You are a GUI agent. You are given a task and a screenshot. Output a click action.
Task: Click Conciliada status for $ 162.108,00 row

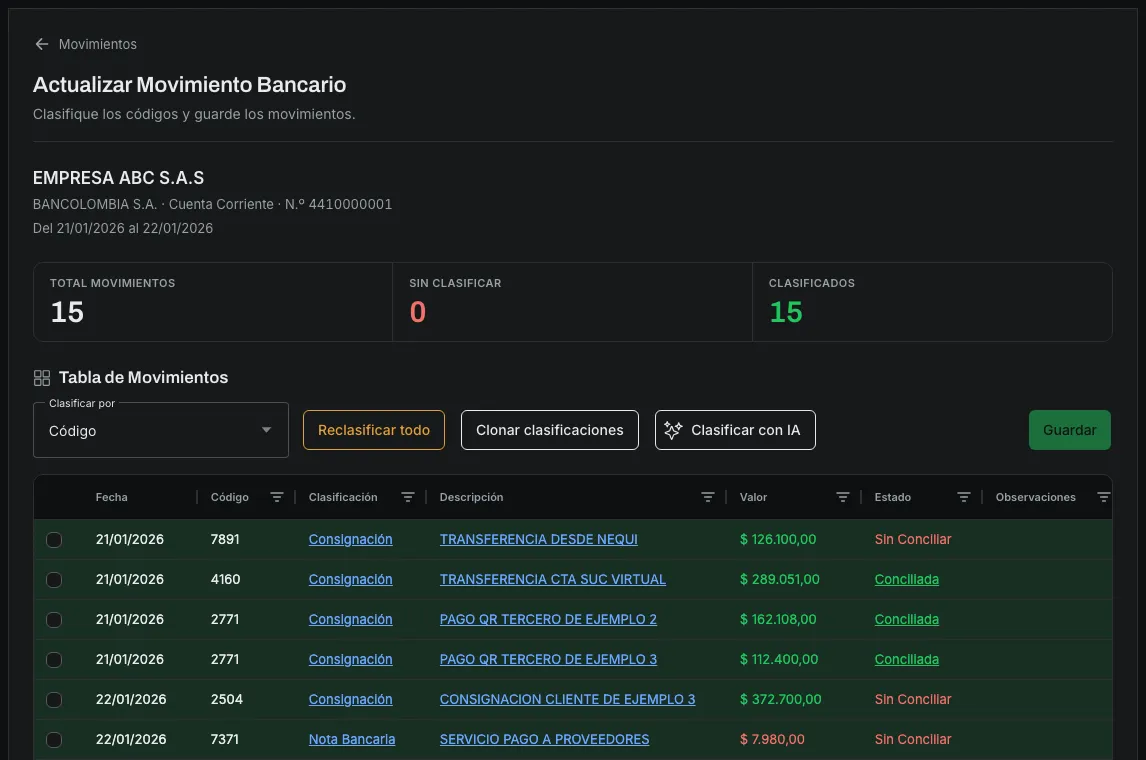point(906,620)
